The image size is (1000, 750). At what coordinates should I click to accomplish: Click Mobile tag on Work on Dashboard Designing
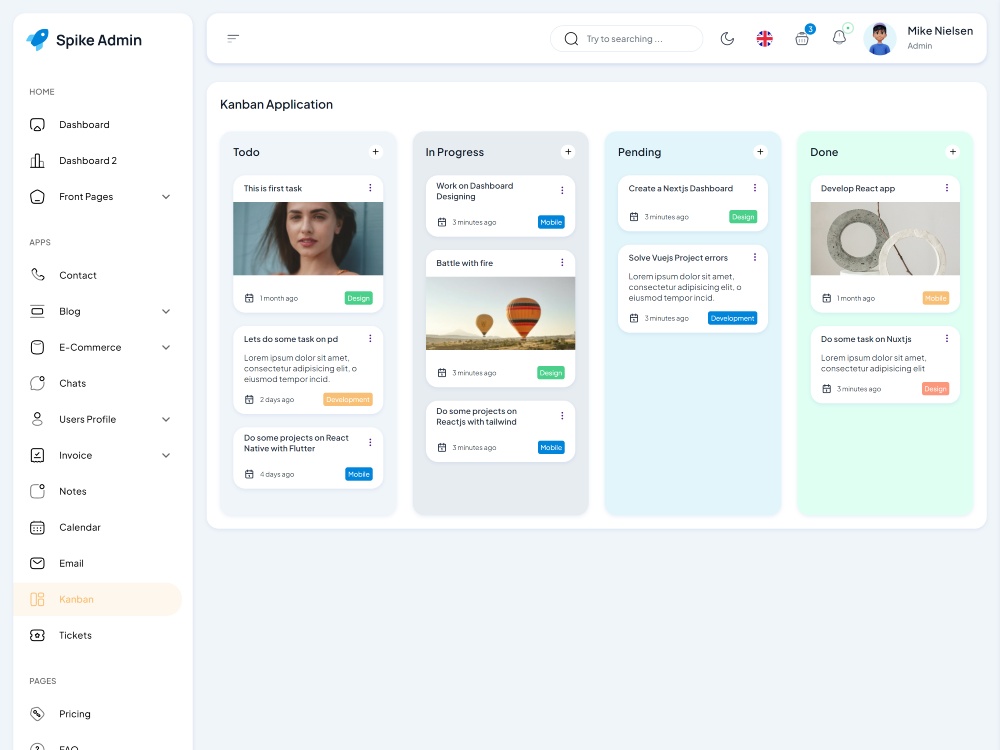(551, 222)
